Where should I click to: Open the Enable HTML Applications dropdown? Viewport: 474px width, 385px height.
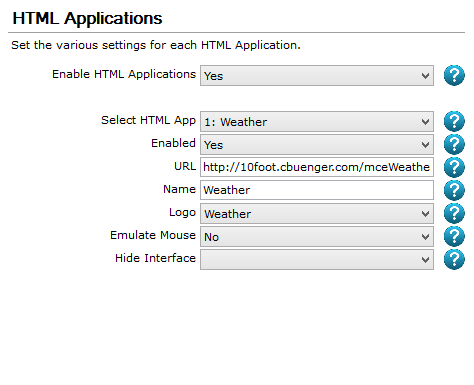[x=317, y=76]
